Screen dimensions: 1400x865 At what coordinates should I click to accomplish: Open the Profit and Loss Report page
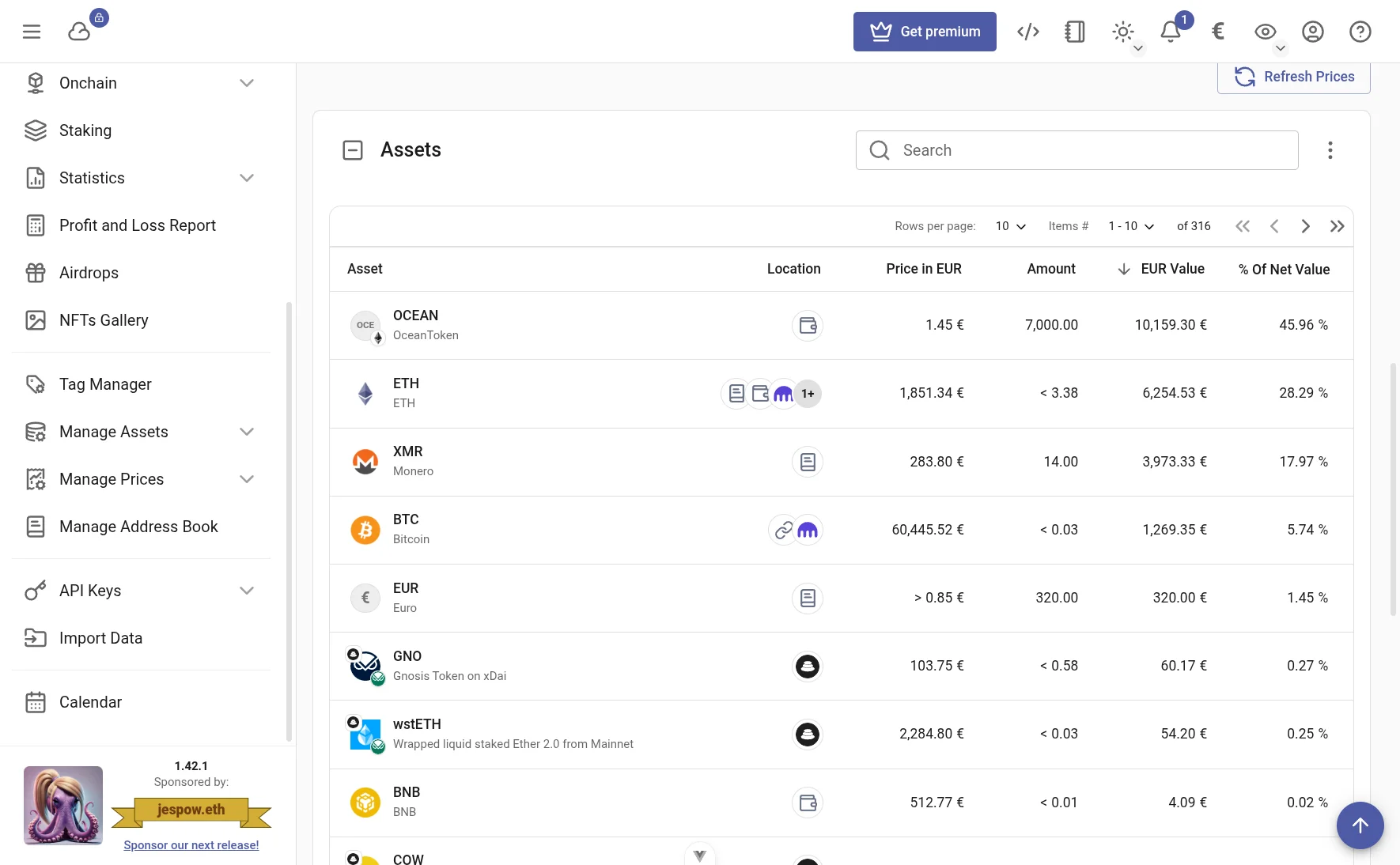pos(137,225)
